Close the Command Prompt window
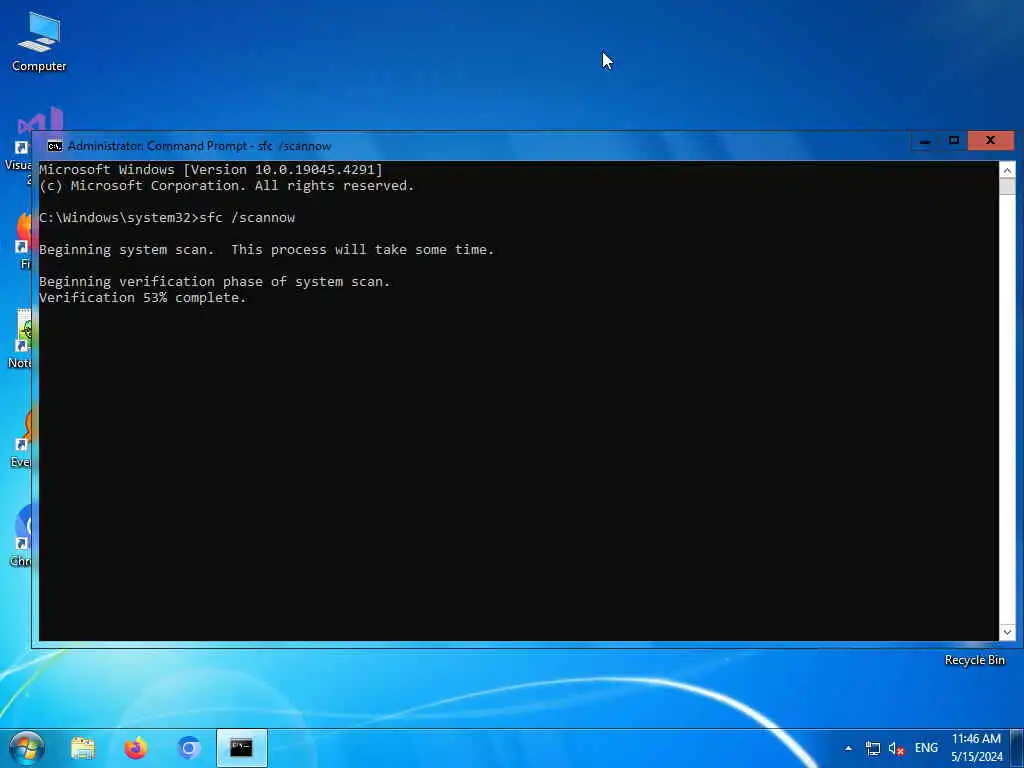This screenshot has height=768, width=1024. (990, 141)
